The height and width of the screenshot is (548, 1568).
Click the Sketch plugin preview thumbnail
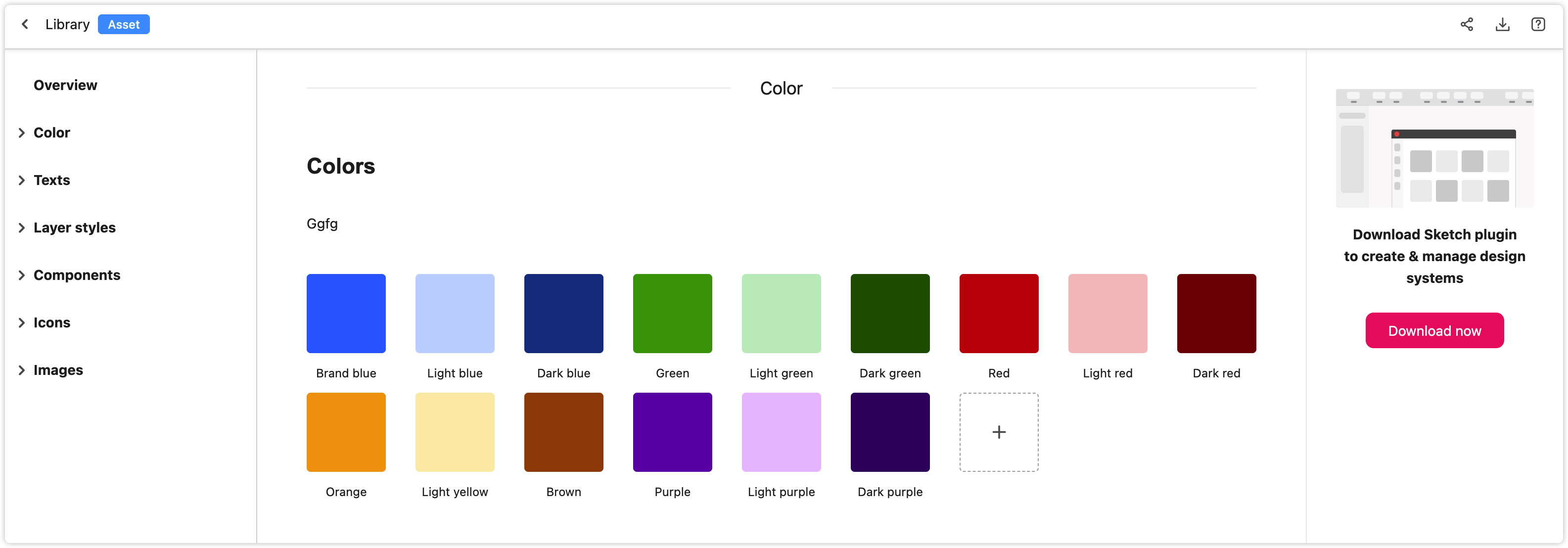point(1434,148)
